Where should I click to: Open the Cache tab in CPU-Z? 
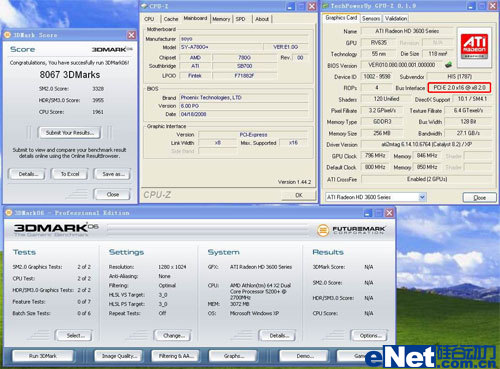coord(171,19)
